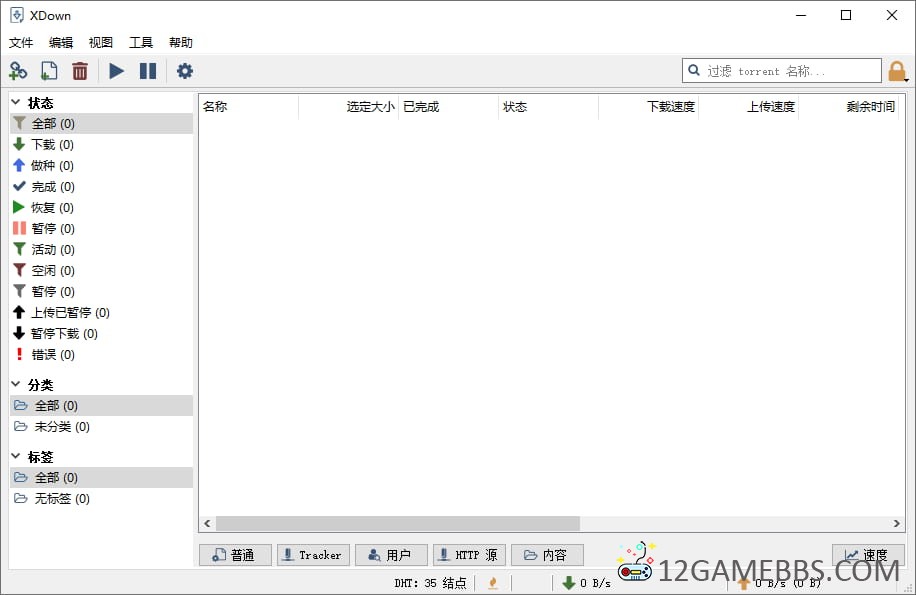Select 全部 (0) under 分类
The width and height of the screenshot is (916, 595).
[x=102, y=405]
